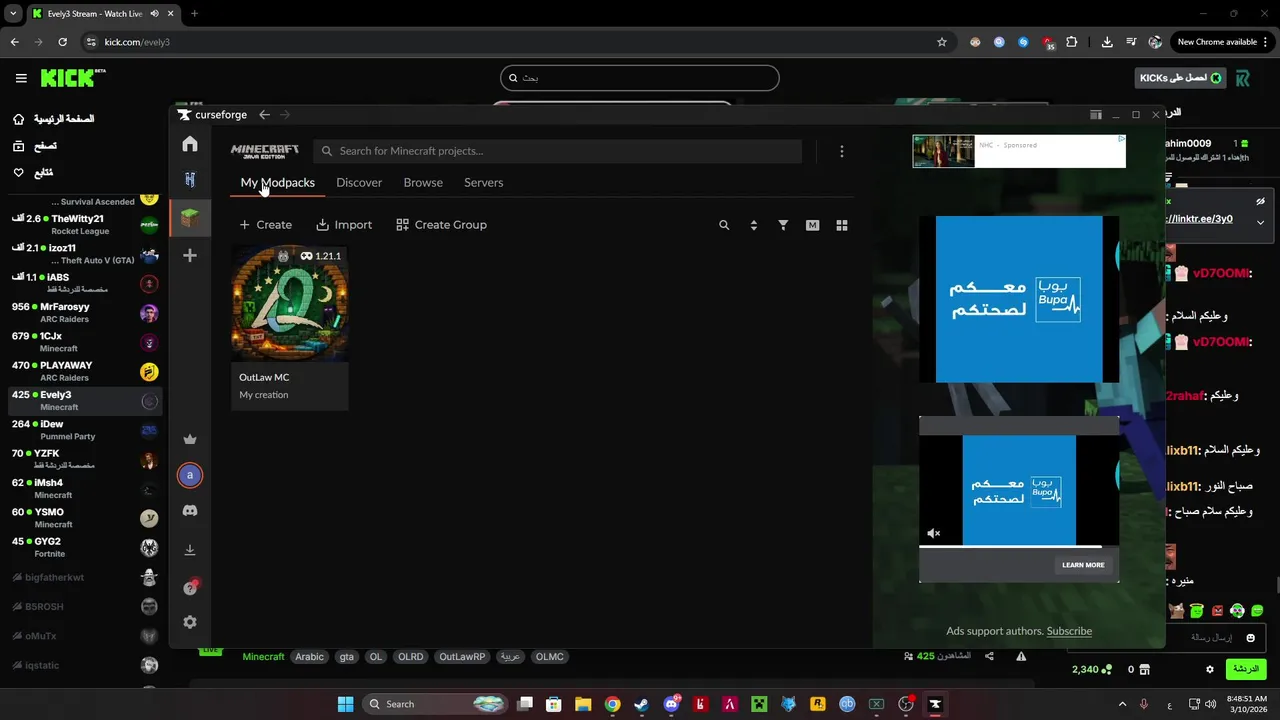
Task: Open the Kick logo homepage
Action: [x=72, y=78]
